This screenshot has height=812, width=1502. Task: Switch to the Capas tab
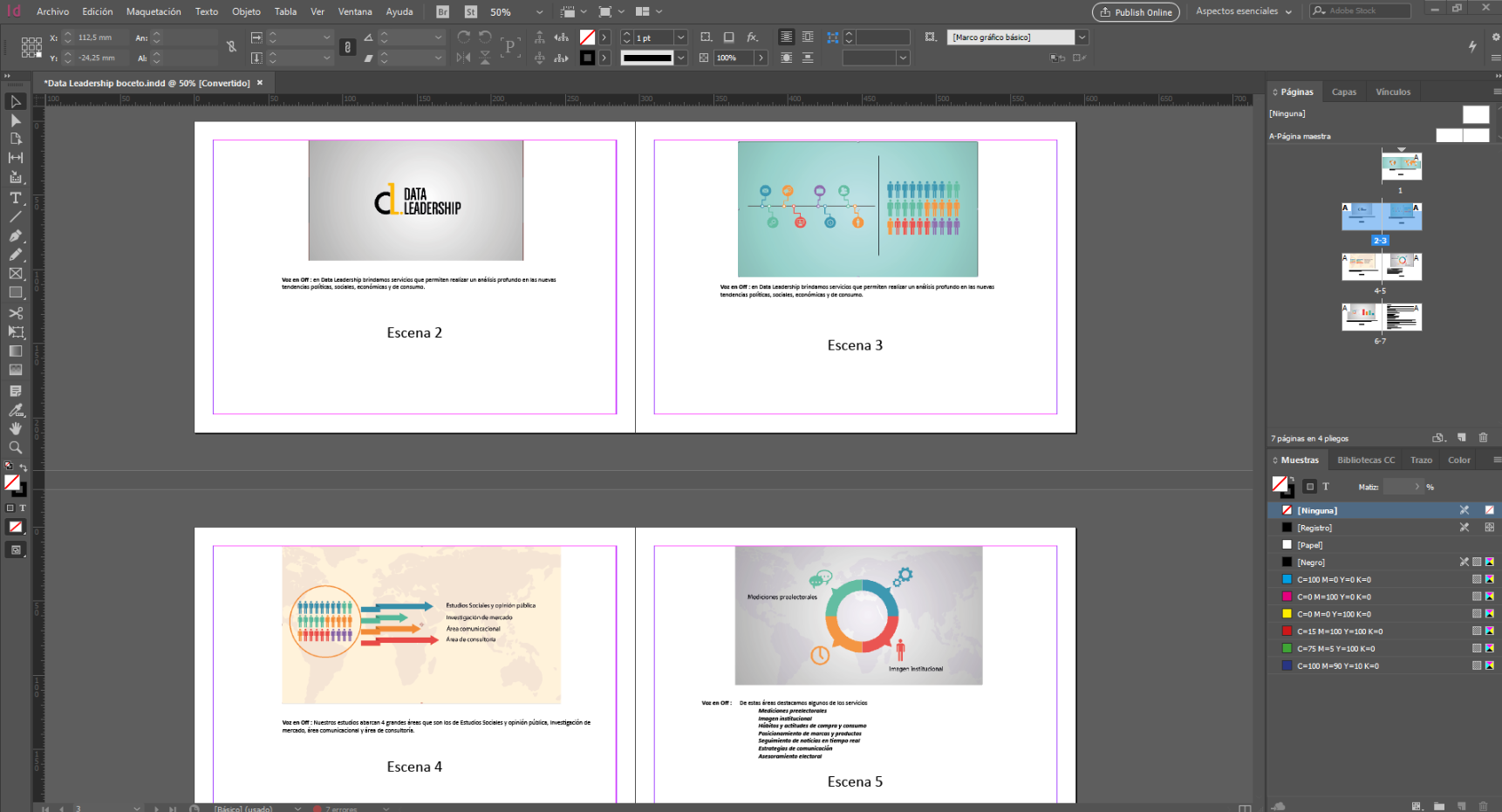point(1343,92)
